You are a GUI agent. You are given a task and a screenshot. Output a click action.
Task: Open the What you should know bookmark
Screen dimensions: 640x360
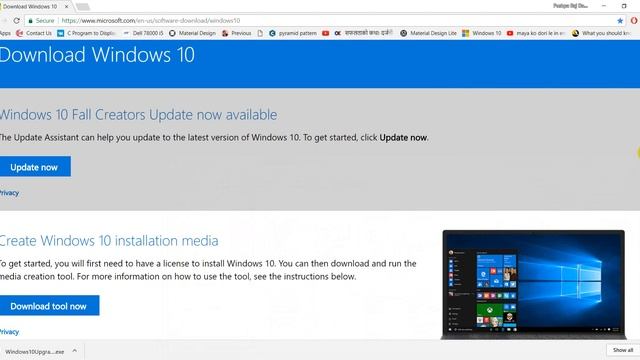[x=601, y=33]
